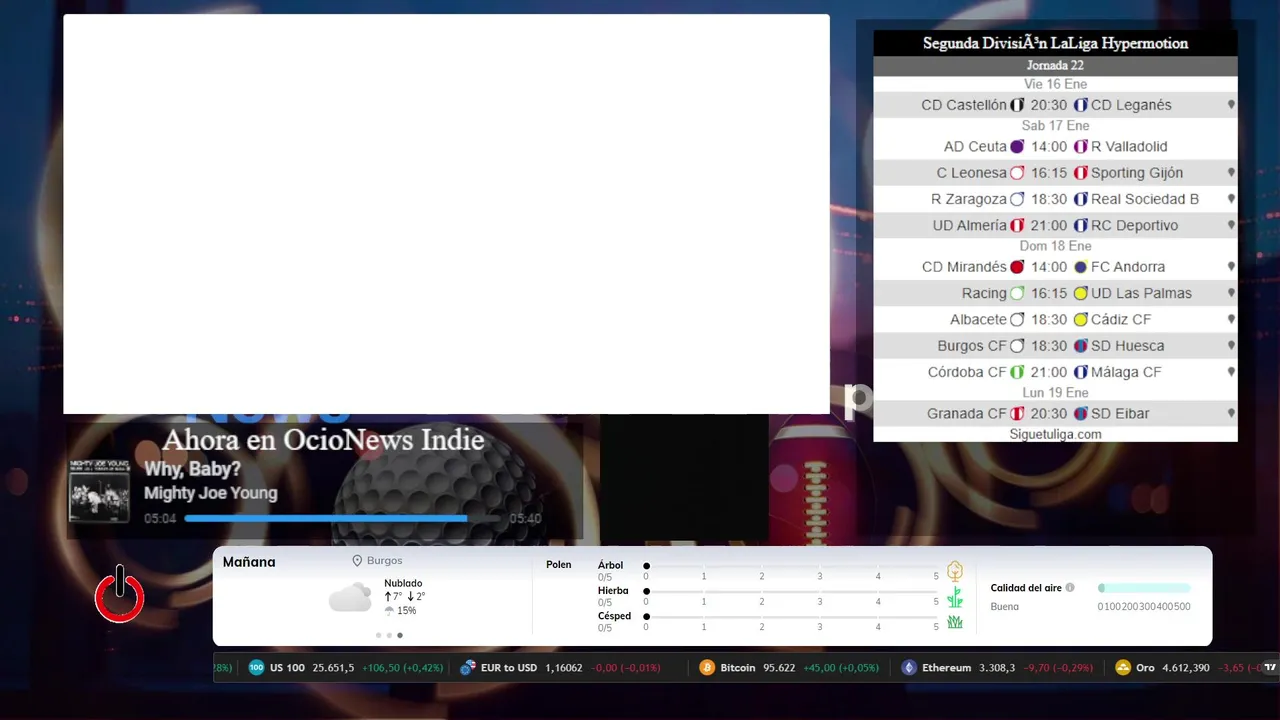Screen dimensions: 1280x720
Task: Open stadium pin for Racing match
Action: tap(1231, 293)
